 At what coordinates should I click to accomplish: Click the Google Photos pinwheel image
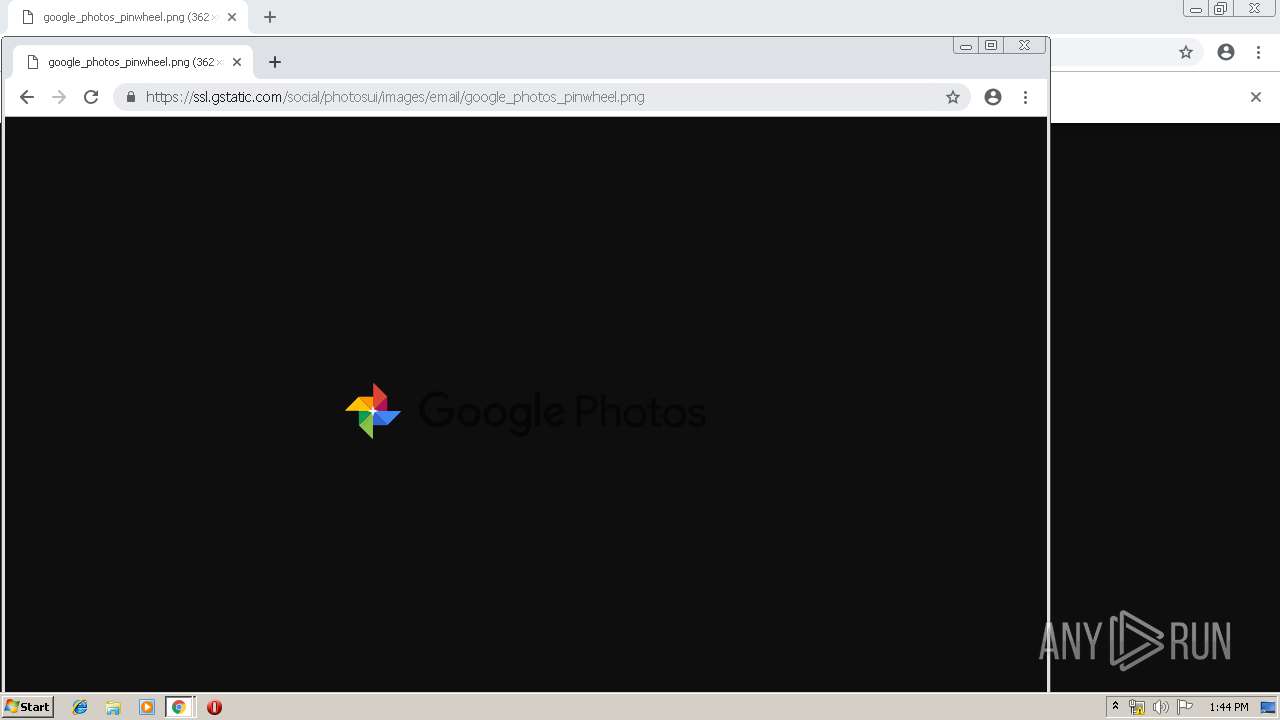pos(526,411)
